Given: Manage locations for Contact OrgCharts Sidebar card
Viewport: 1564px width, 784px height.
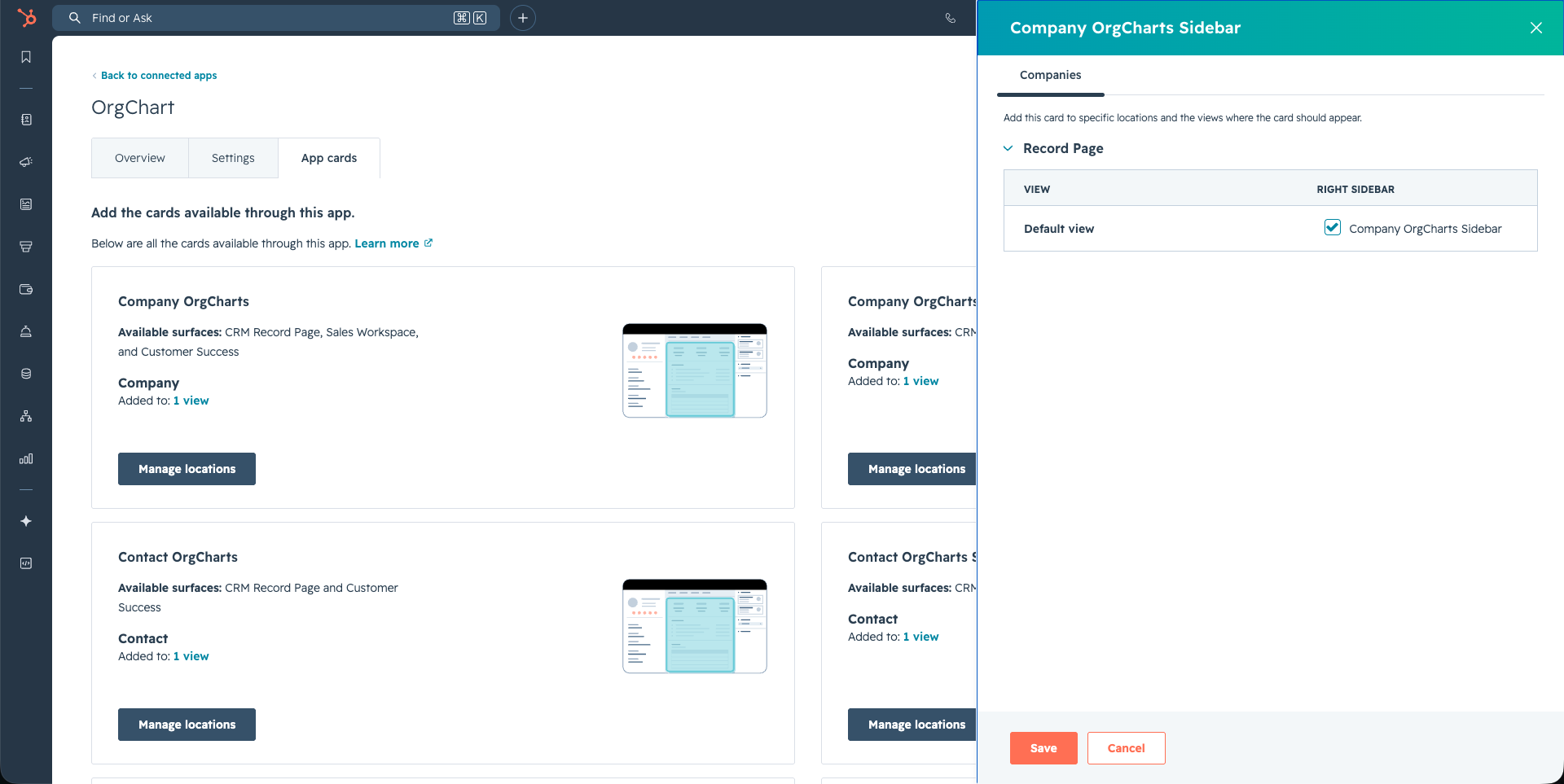Looking at the screenshot, I should point(912,725).
